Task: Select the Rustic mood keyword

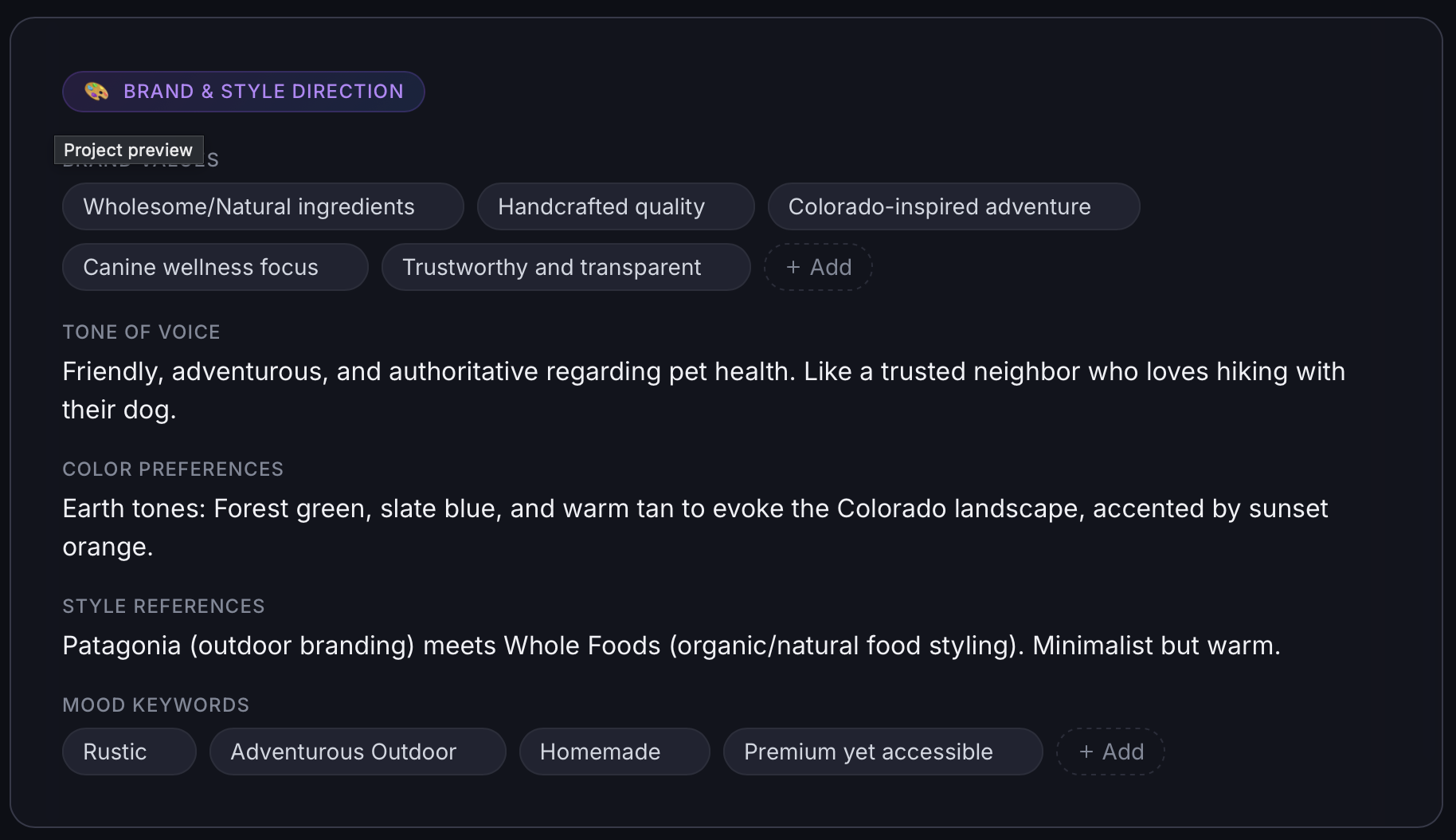Action: [x=129, y=752]
